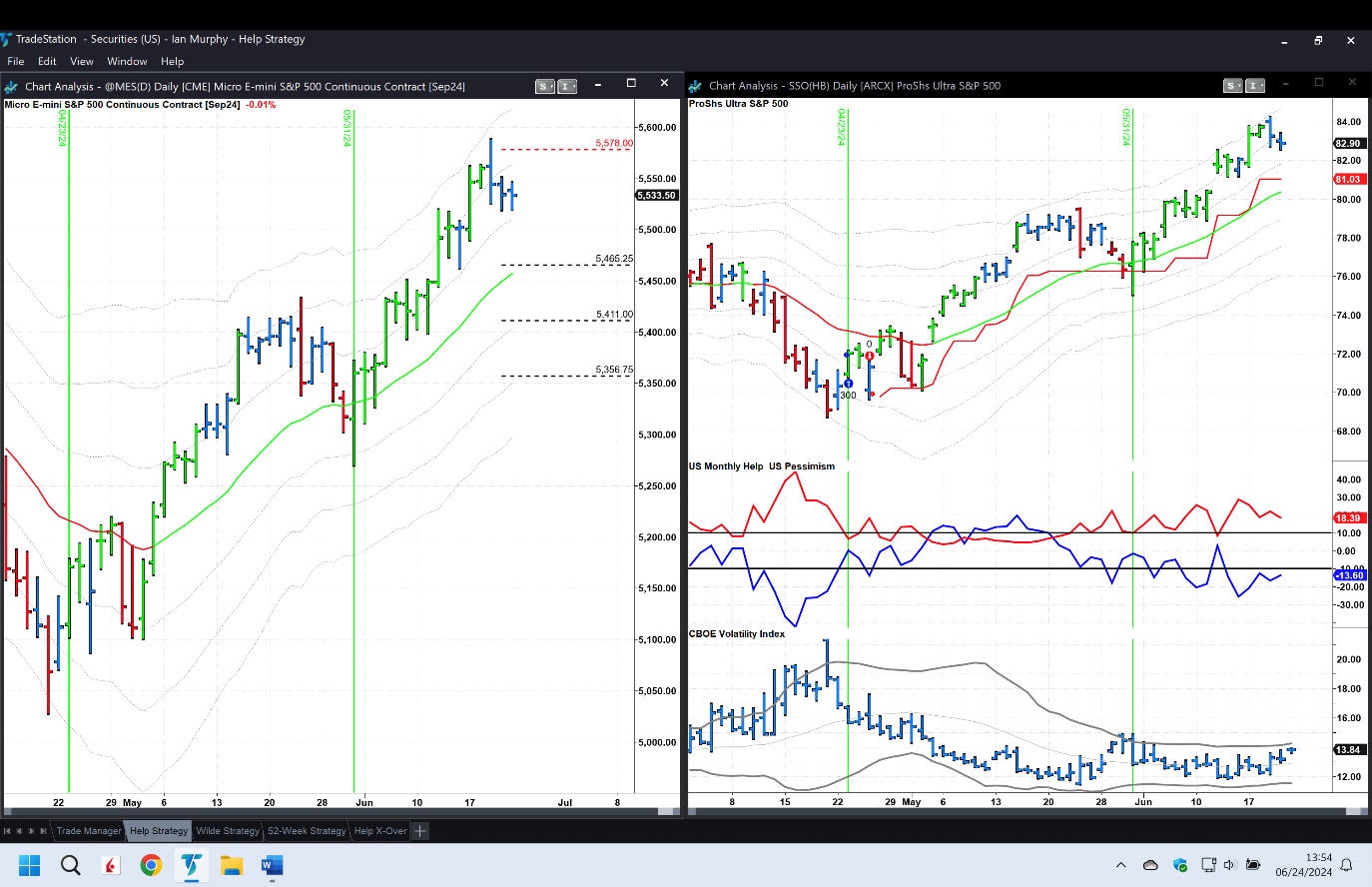Click the OneDrive cloud tray icon
This screenshot has width=1372, height=887.
coord(1150,865)
